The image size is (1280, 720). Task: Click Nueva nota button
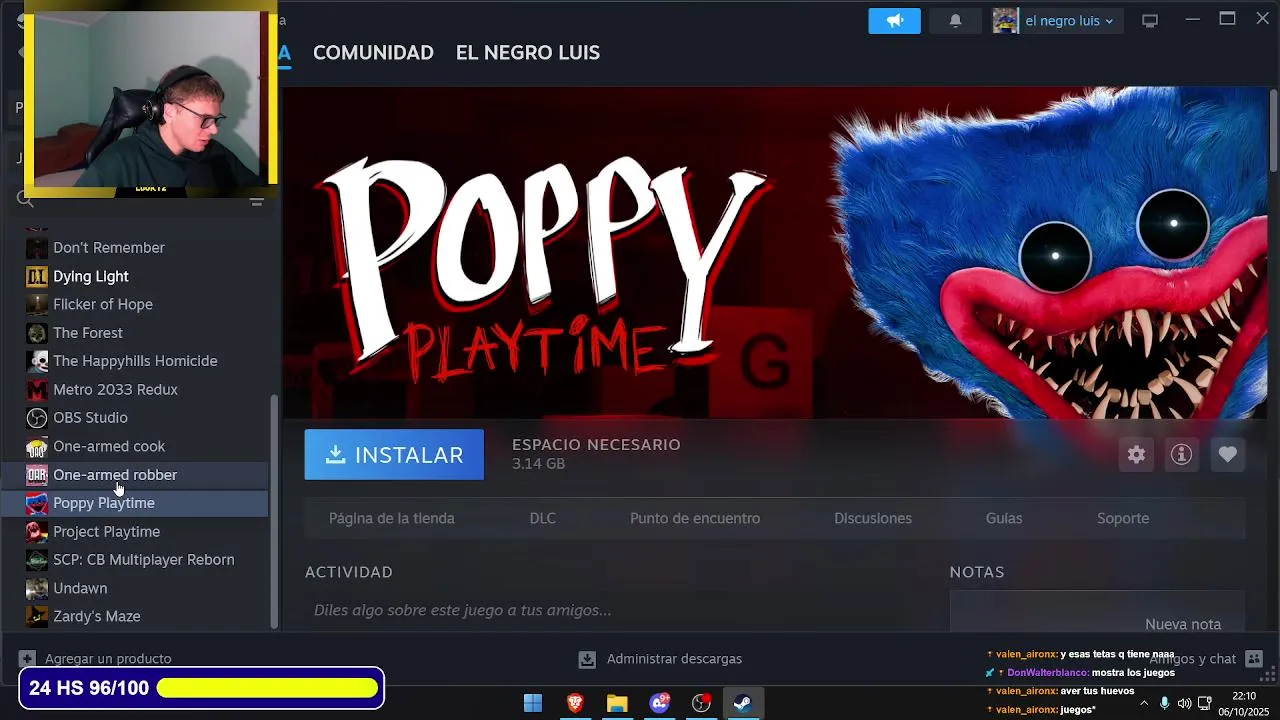tap(1183, 624)
